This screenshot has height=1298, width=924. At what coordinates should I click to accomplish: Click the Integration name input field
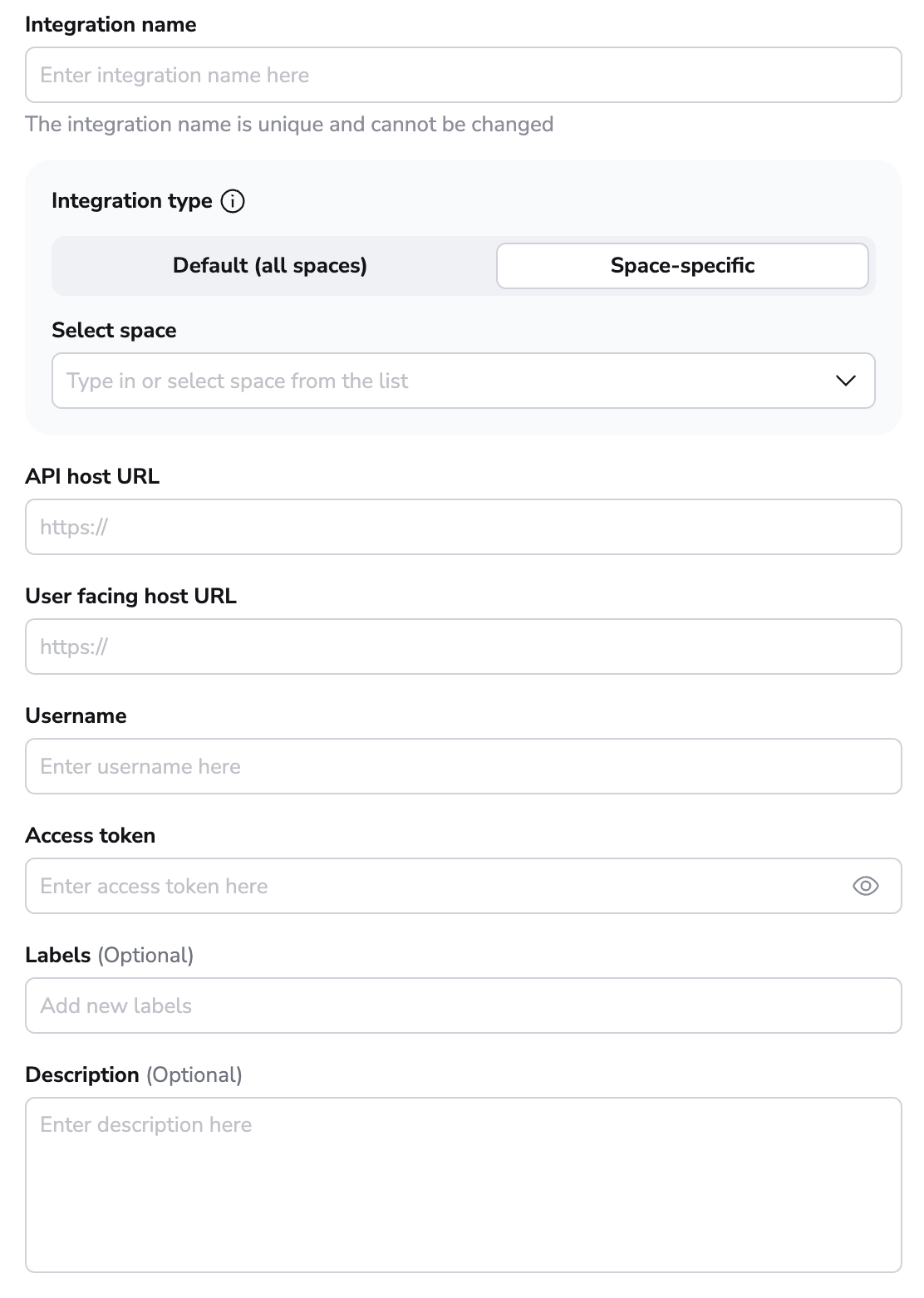(463, 75)
